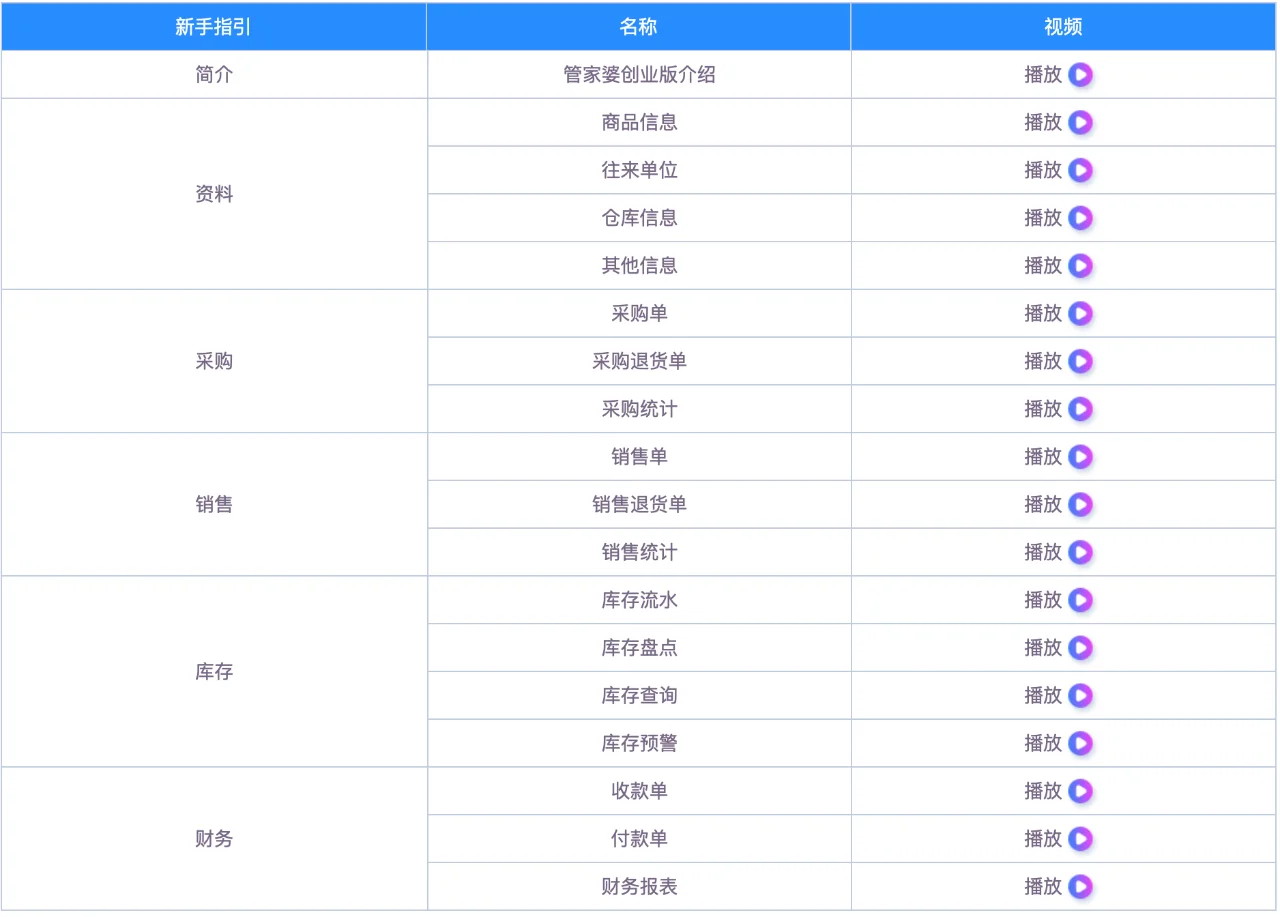Click play icon in 销售退货单 row

1080,505
